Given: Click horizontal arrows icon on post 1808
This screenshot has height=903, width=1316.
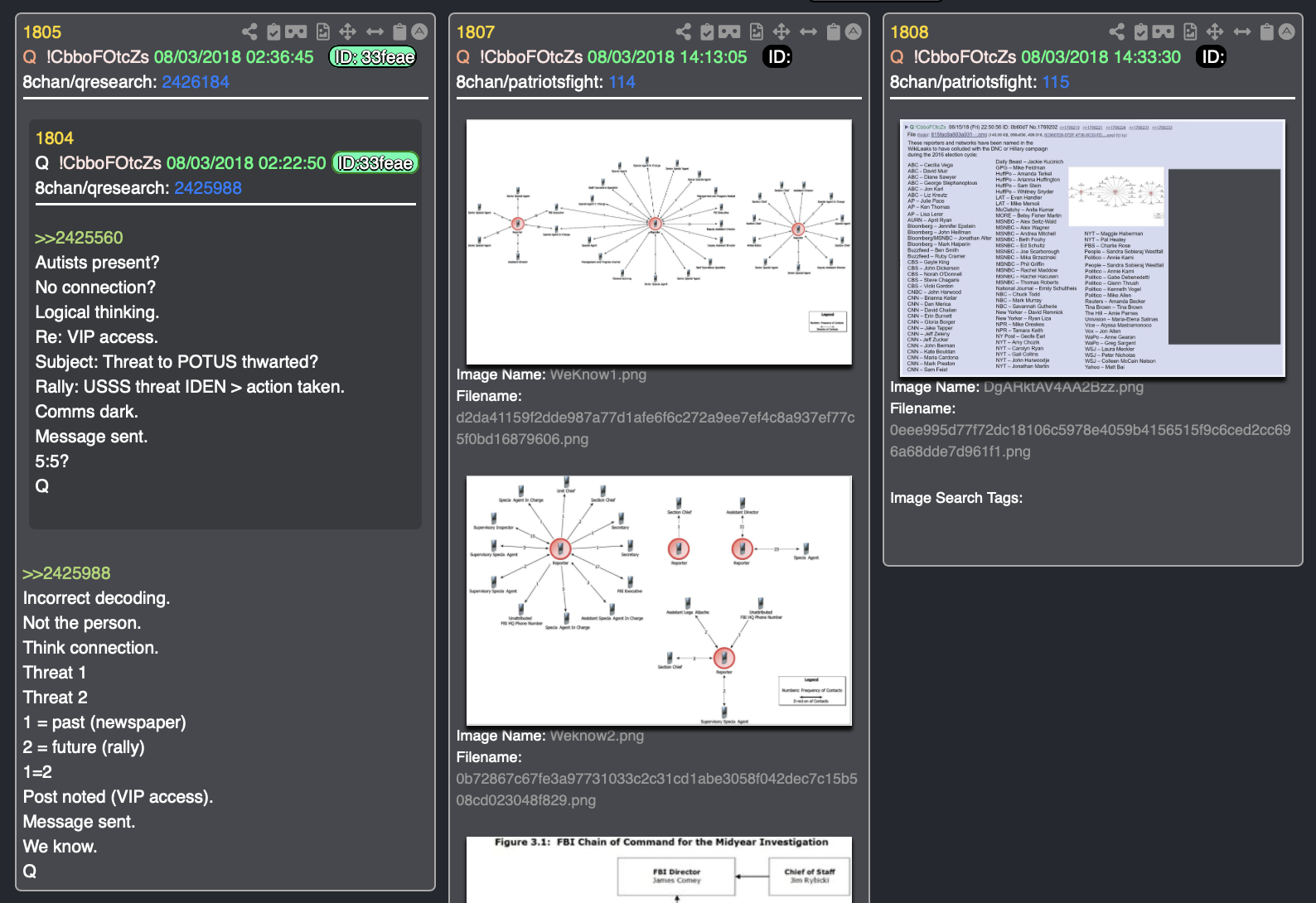Looking at the screenshot, I should coord(1242,31).
